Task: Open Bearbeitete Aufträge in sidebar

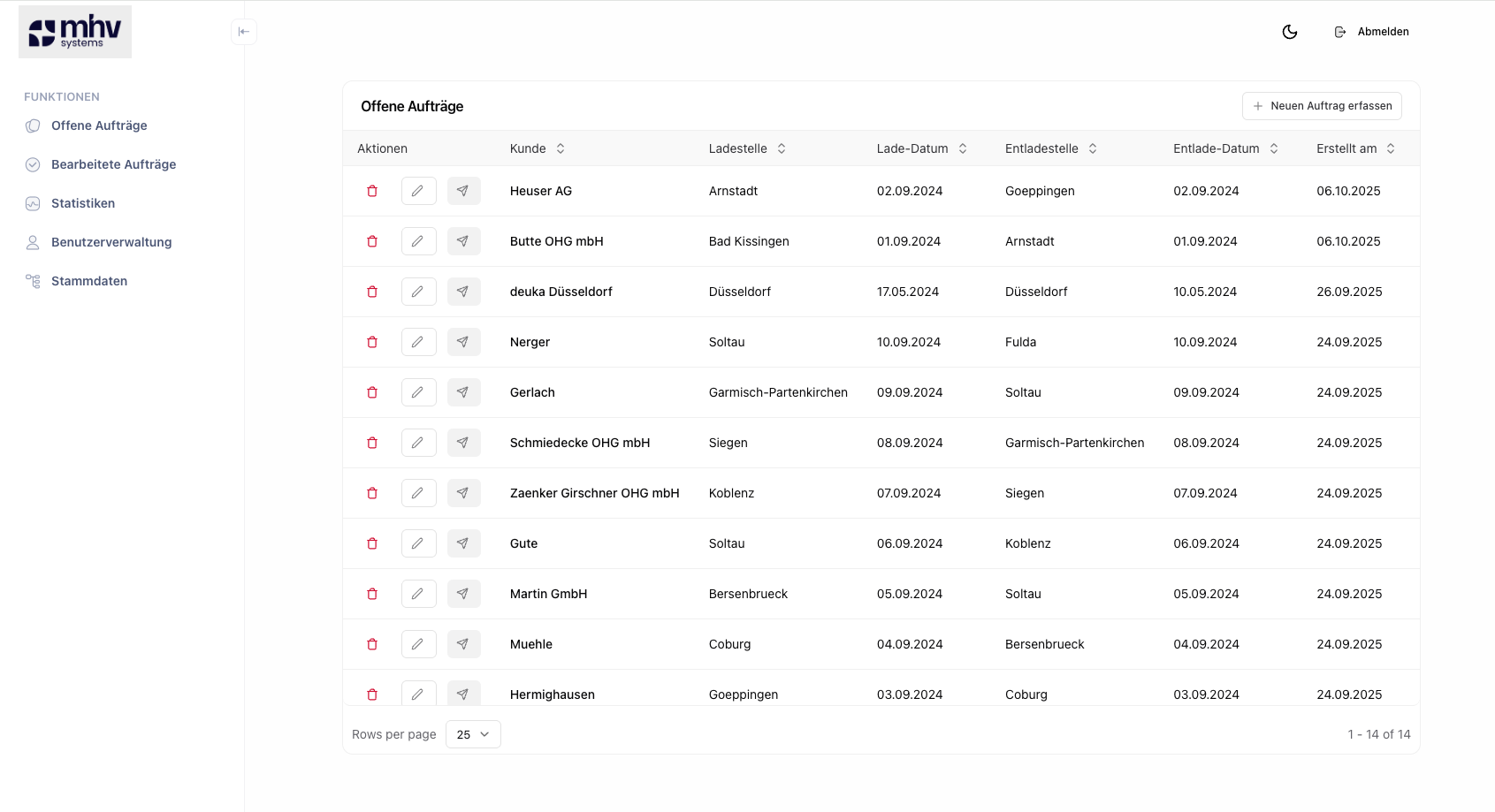Action: point(113,164)
